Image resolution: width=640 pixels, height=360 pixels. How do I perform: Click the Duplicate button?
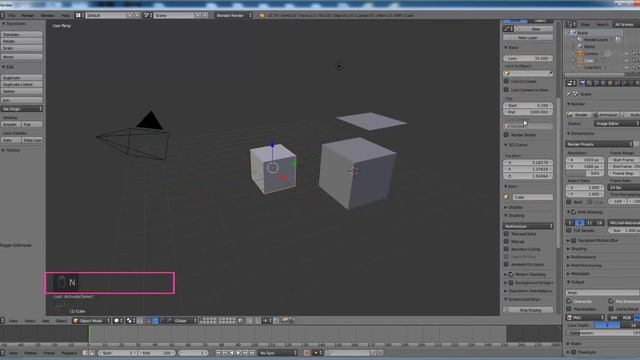pos(22,78)
